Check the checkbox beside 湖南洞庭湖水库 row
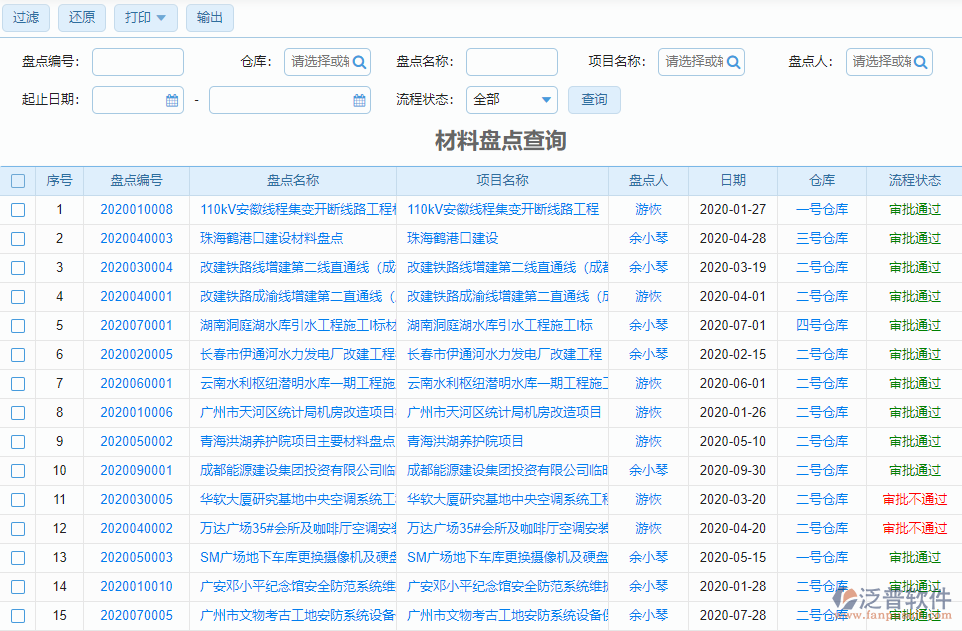The image size is (962, 631). [x=18, y=325]
